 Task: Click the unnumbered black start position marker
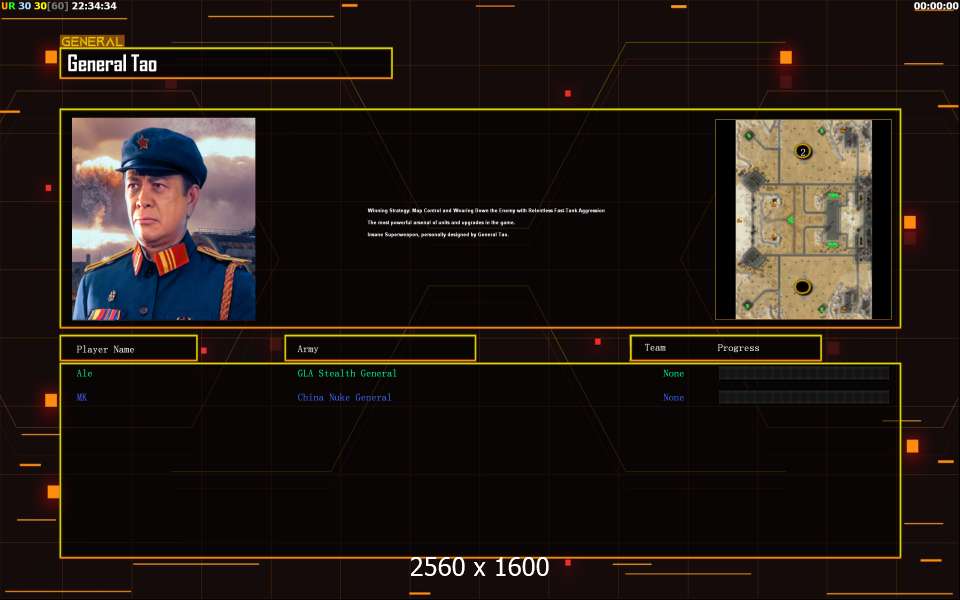pyautogui.click(x=803, y=286)
